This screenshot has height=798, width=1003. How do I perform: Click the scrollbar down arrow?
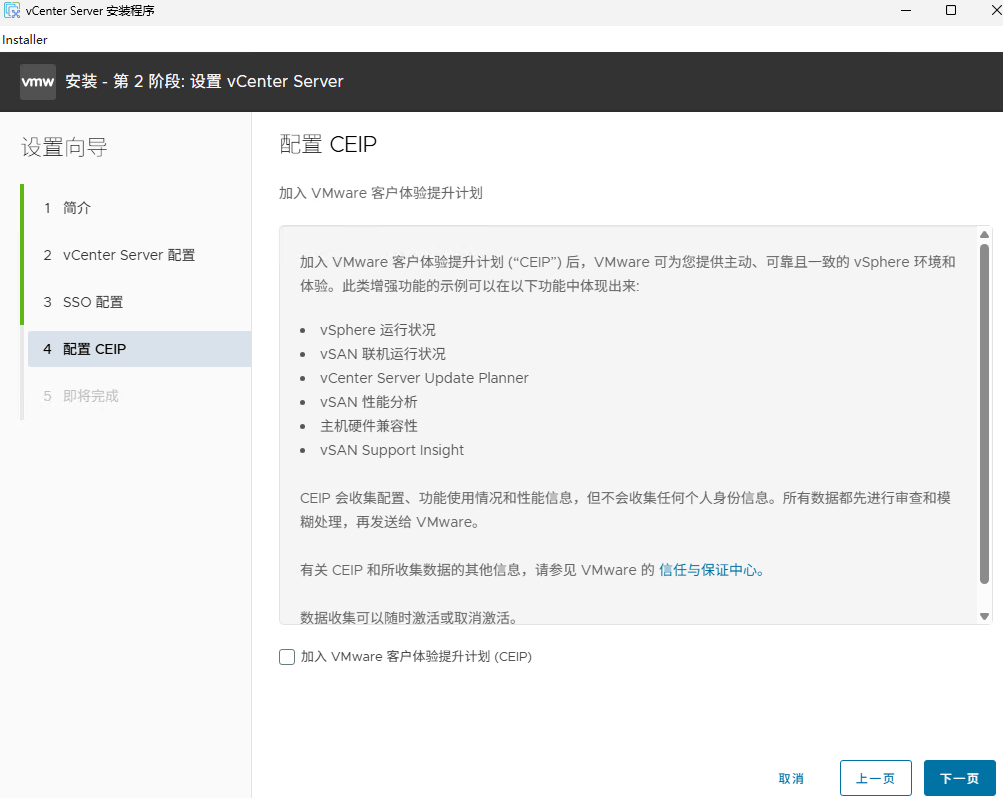point(986,616)
